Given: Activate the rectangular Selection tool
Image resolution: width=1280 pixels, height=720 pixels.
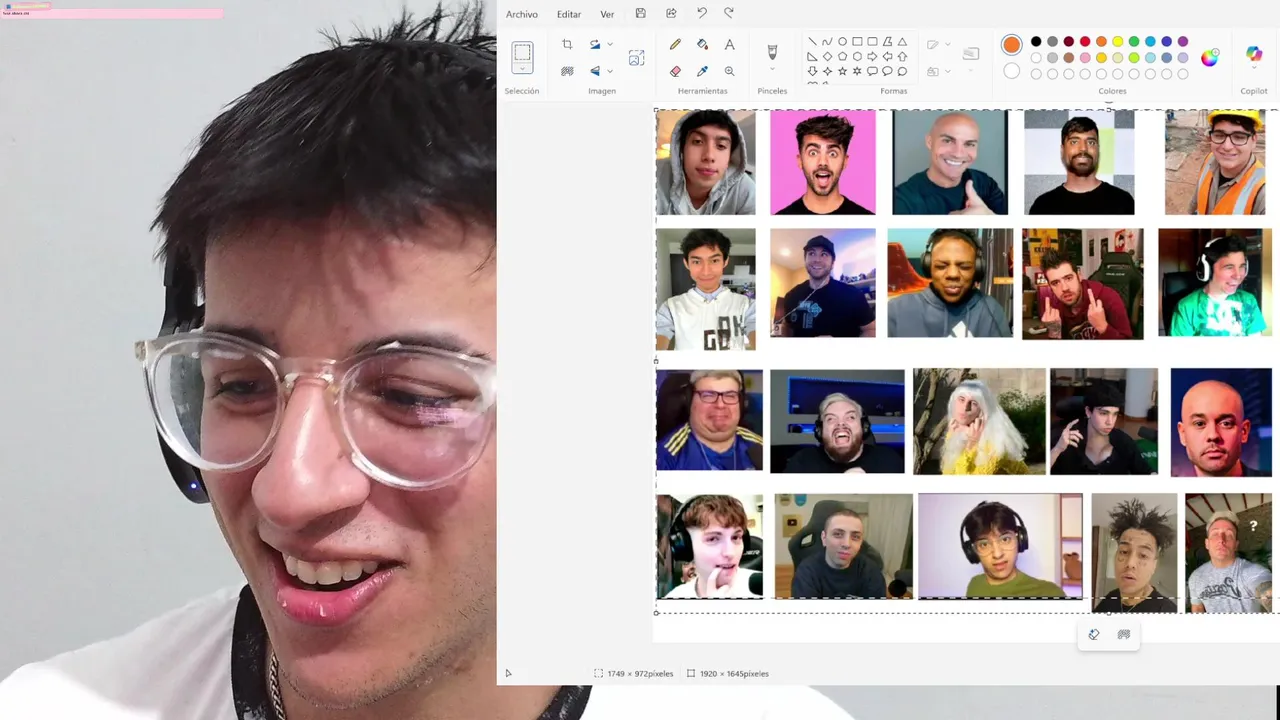Looking at the screenshot, I should (522, 52).
